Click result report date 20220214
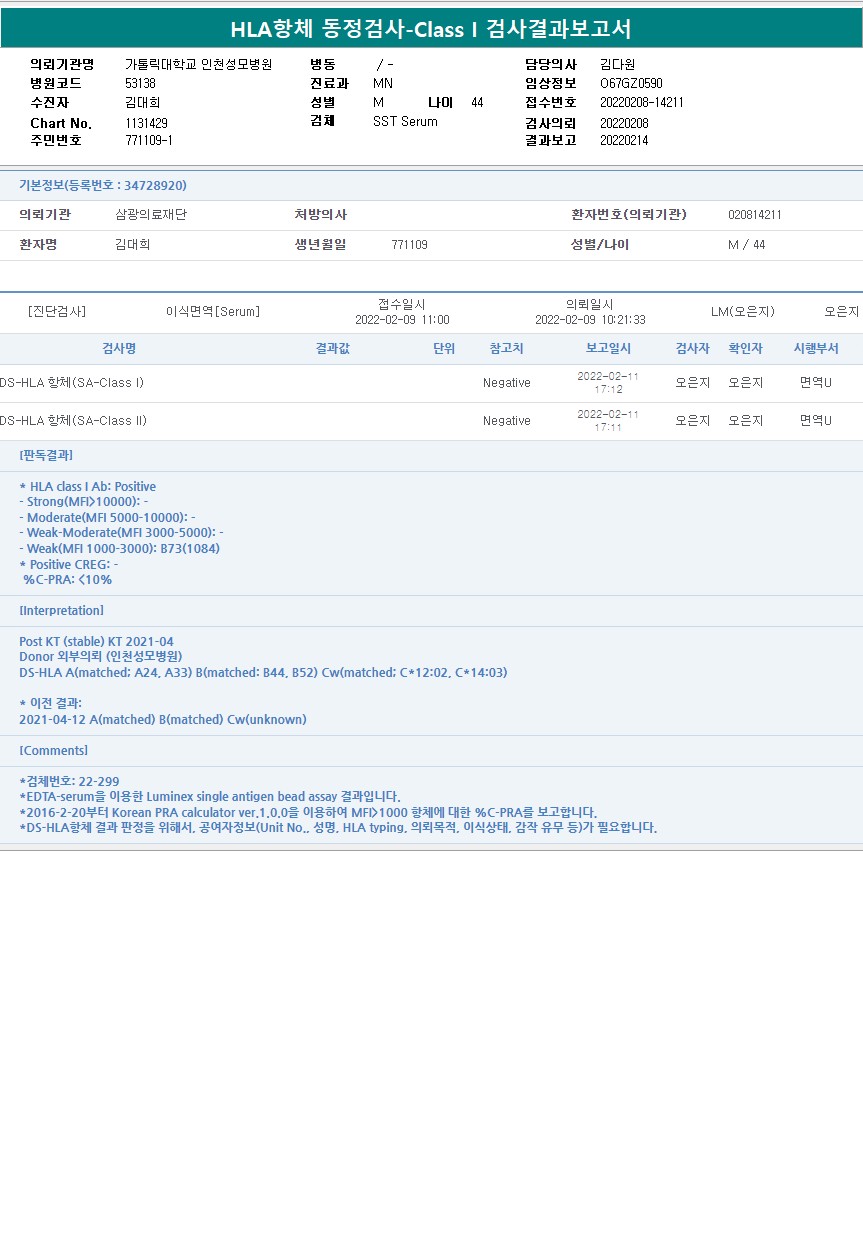Viewport: 863px width, 1240px height. click(x=624, y=141)
